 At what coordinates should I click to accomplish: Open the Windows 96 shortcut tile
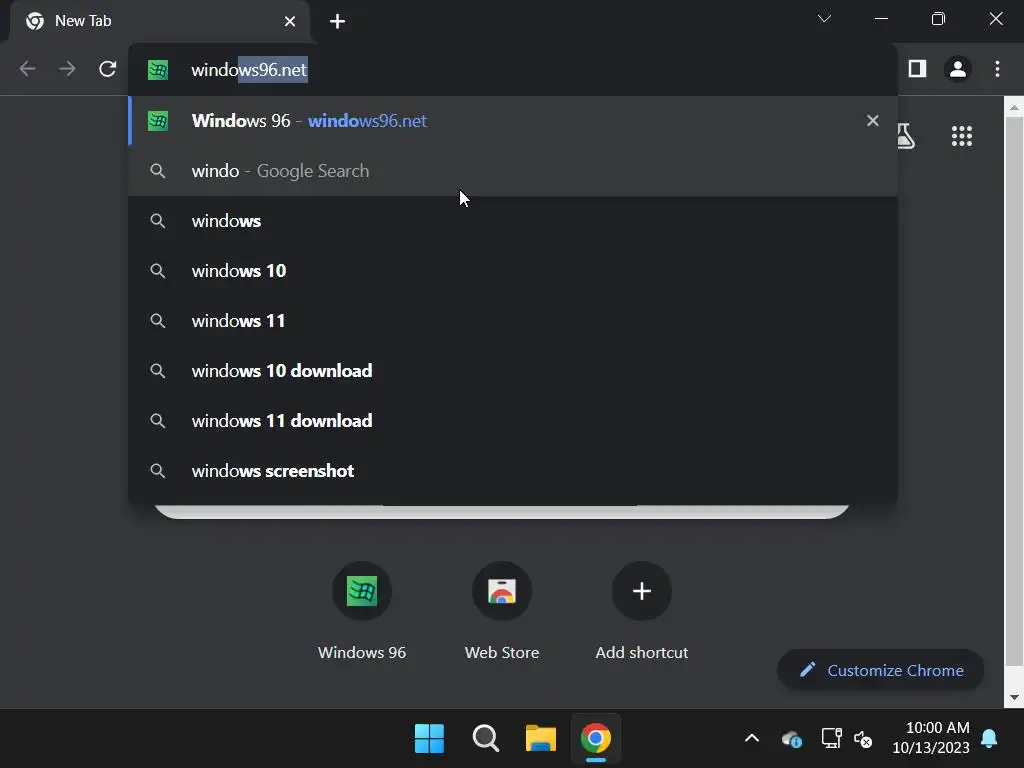(362, 611)
